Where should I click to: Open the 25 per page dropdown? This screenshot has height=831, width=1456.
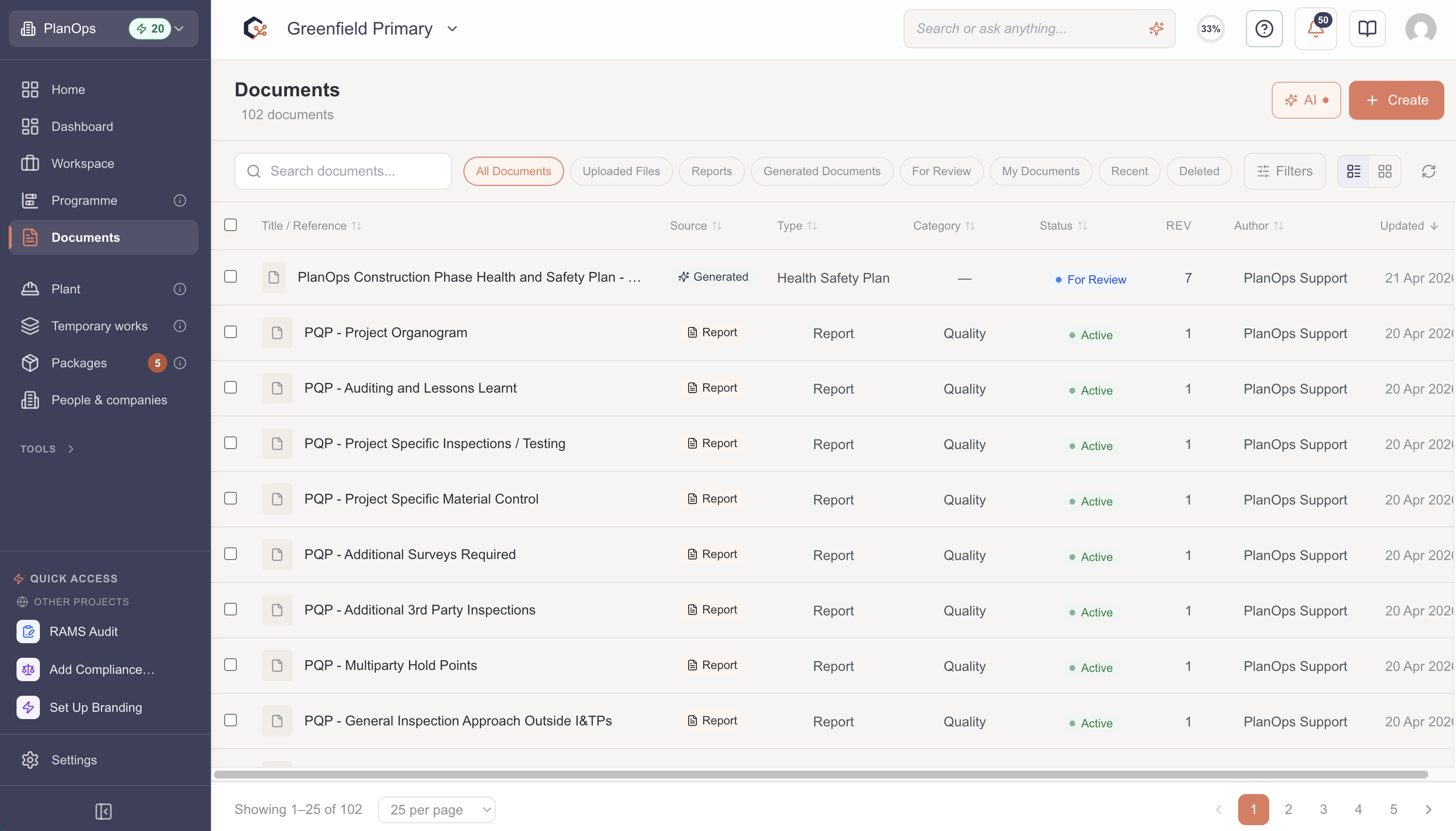pyautogui.click(x=436, y=809)
